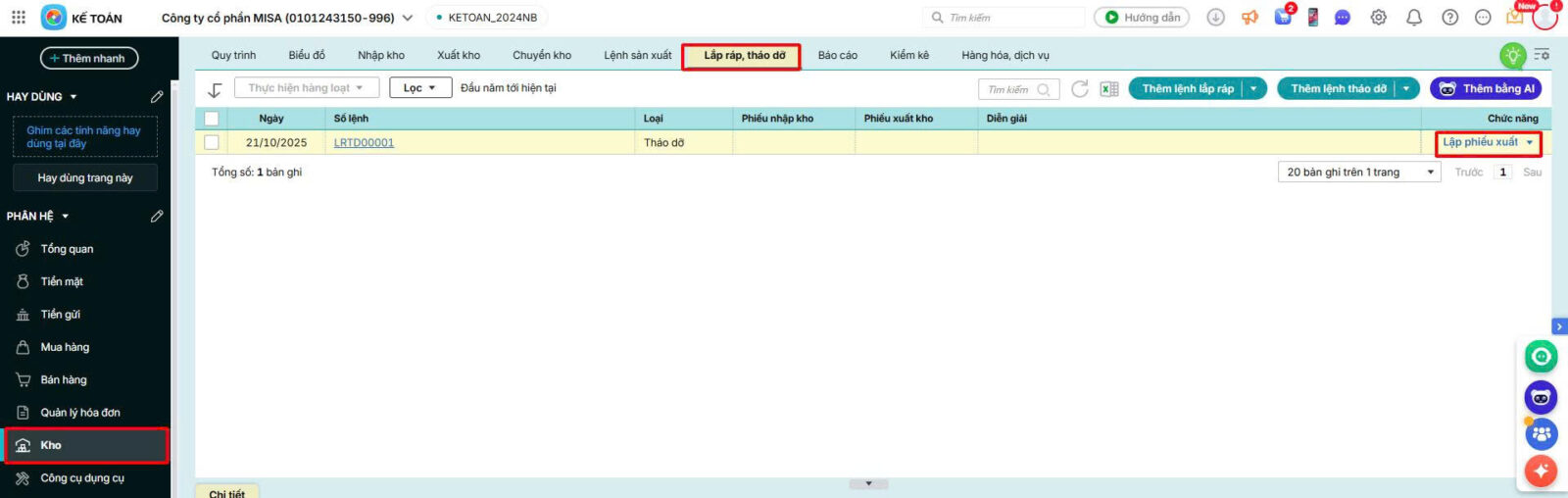The image size is (1568, 498).
Task: Click the help question mark icon
Action: pos(1449,18)
